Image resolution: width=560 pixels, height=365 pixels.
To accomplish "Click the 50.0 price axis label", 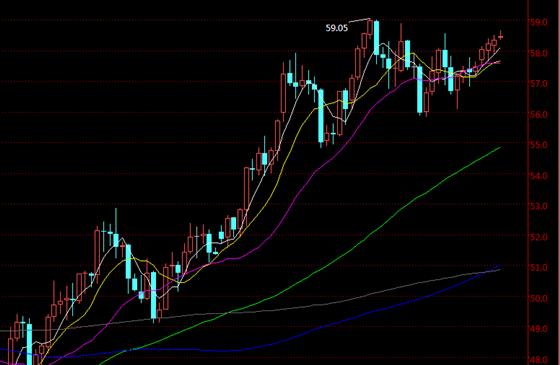I will coord(539,298).
